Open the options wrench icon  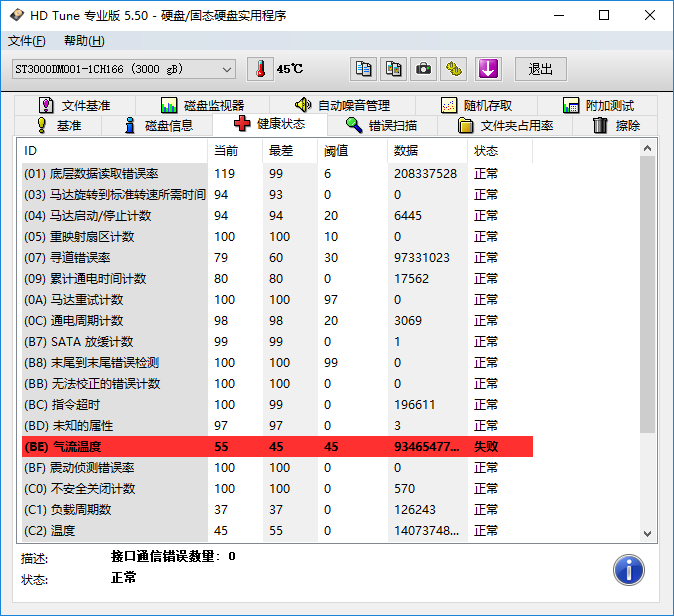454,69
